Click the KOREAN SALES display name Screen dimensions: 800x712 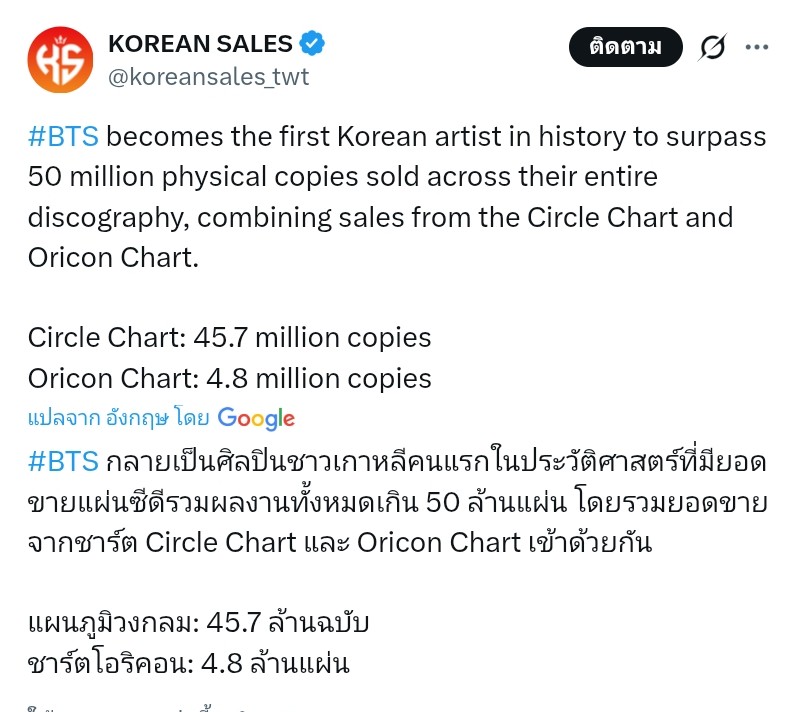point(200,44)
